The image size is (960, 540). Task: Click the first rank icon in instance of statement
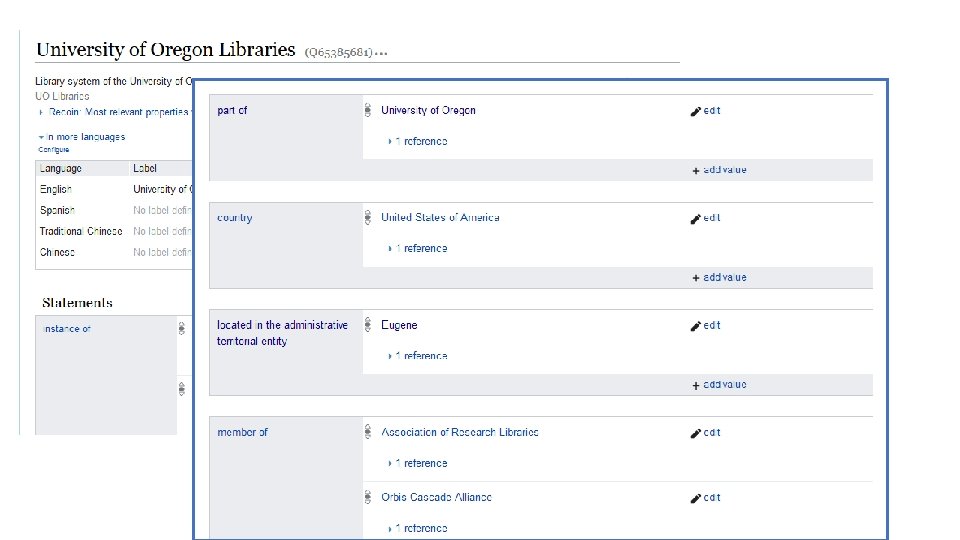[182, 329]
